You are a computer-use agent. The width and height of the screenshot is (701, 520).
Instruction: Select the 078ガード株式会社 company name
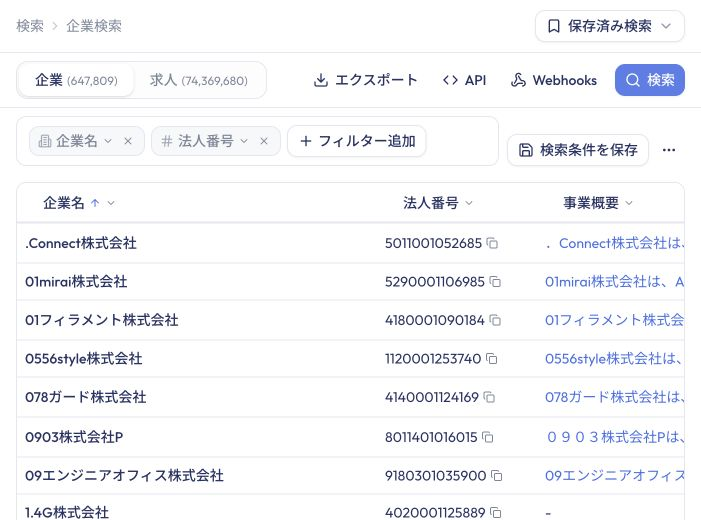pos(85,397)
